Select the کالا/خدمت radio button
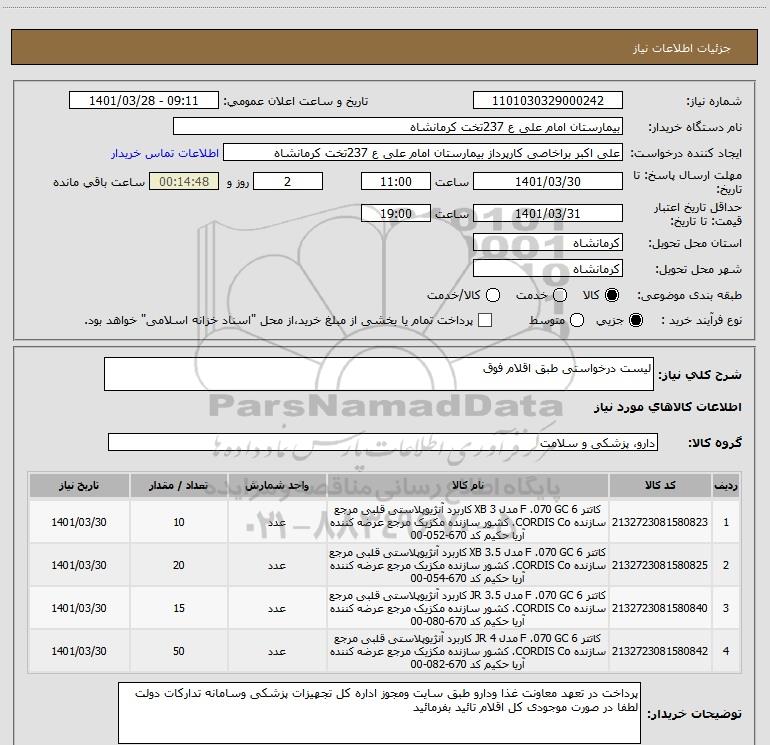 point(493,295)
